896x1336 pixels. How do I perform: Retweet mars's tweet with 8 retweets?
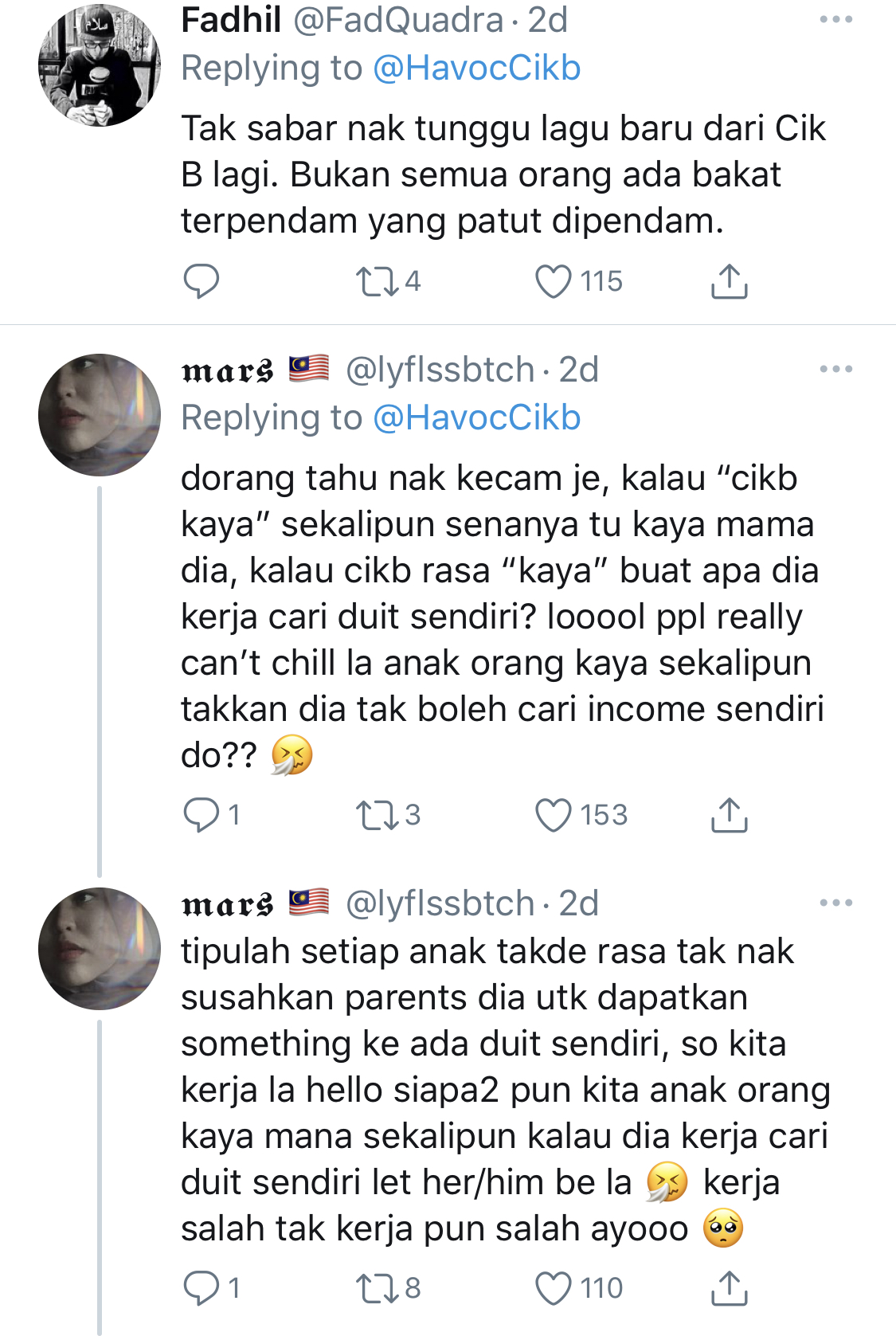coord(378,1288)
